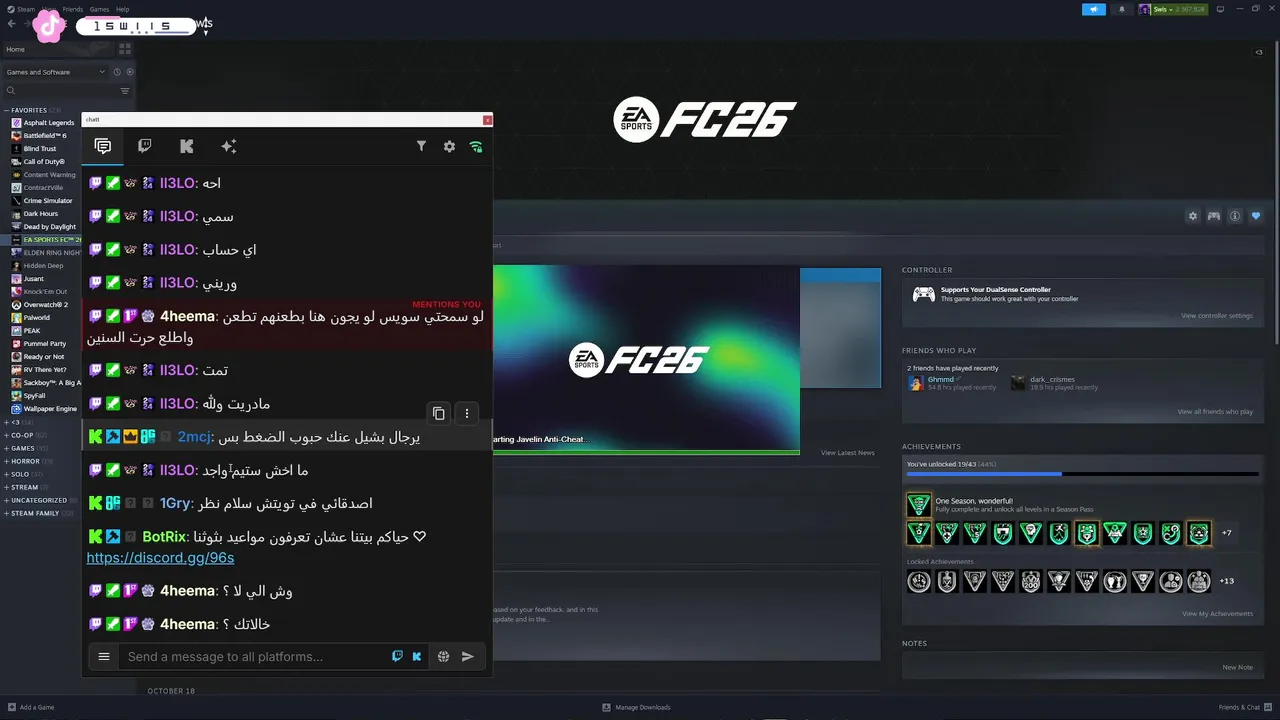Click the One Season, wonderful achievement icon

tap(918, 505)
